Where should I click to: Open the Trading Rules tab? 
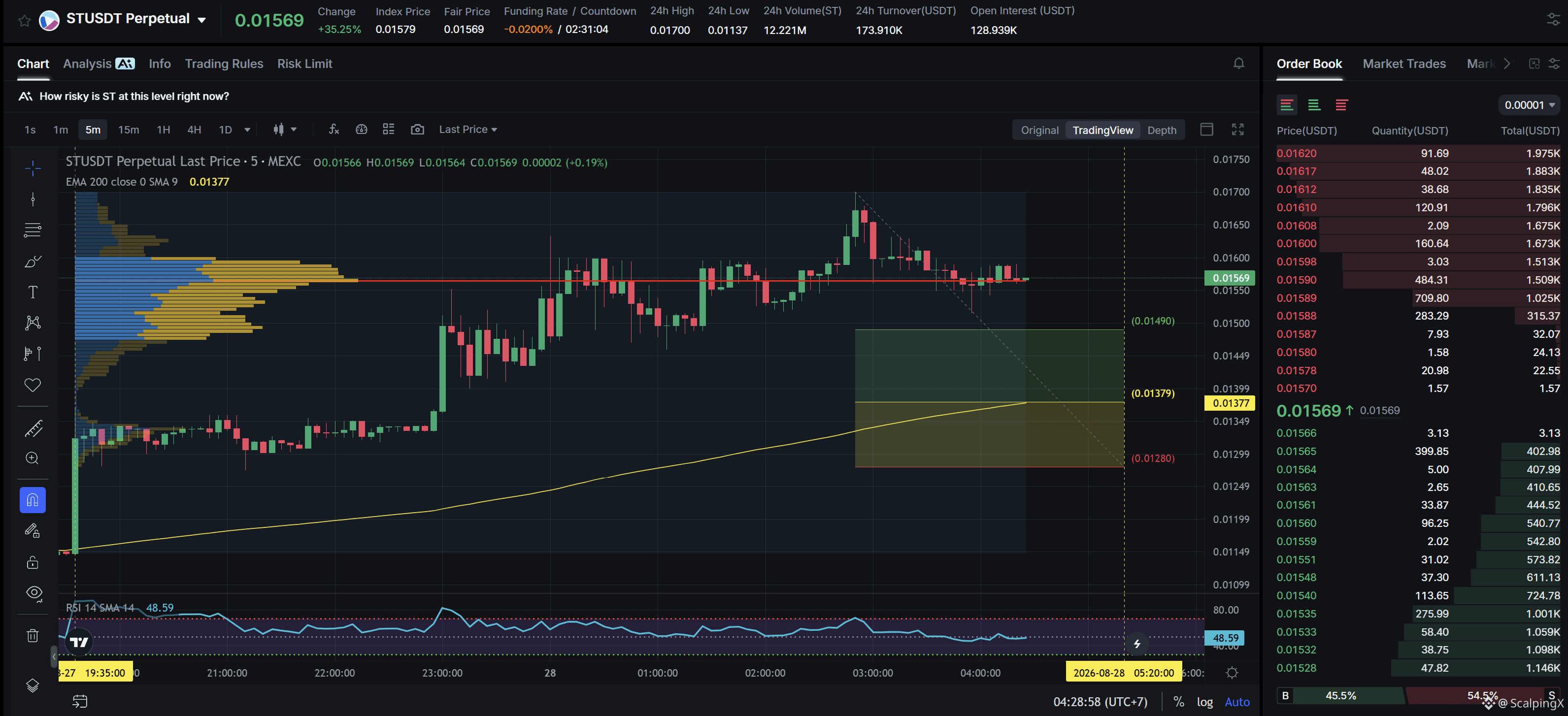pos(224,64)
